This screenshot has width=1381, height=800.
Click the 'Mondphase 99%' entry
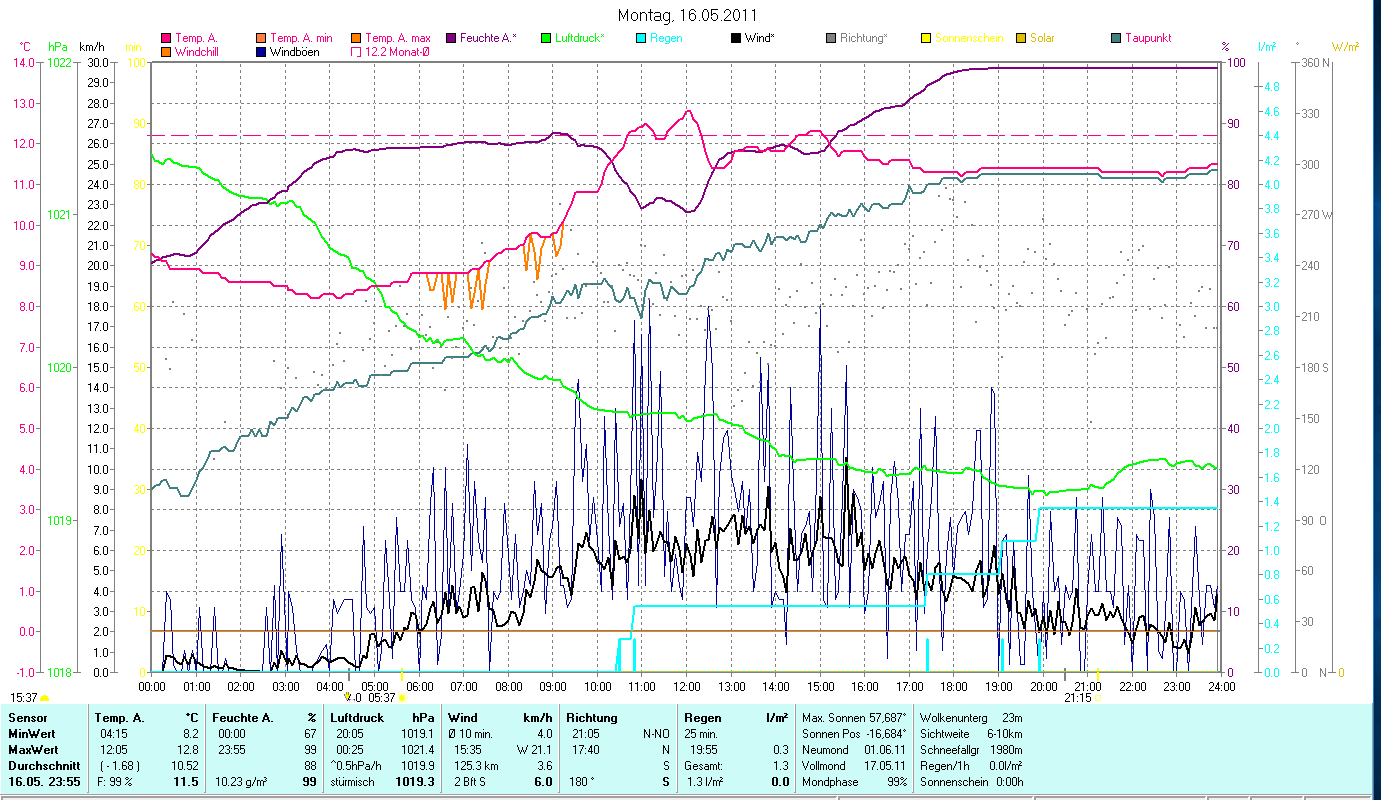click(x=854, y=782)
